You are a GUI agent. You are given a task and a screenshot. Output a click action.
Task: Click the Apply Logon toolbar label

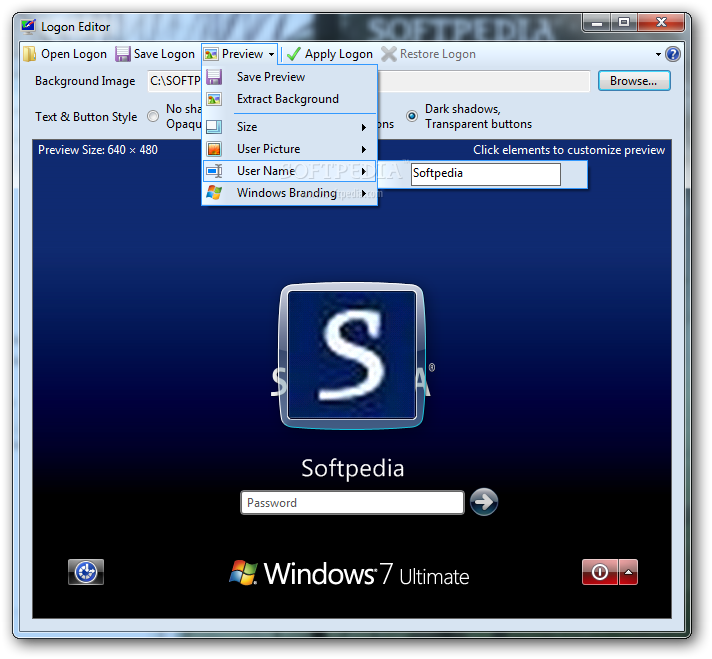pos(338,54)
